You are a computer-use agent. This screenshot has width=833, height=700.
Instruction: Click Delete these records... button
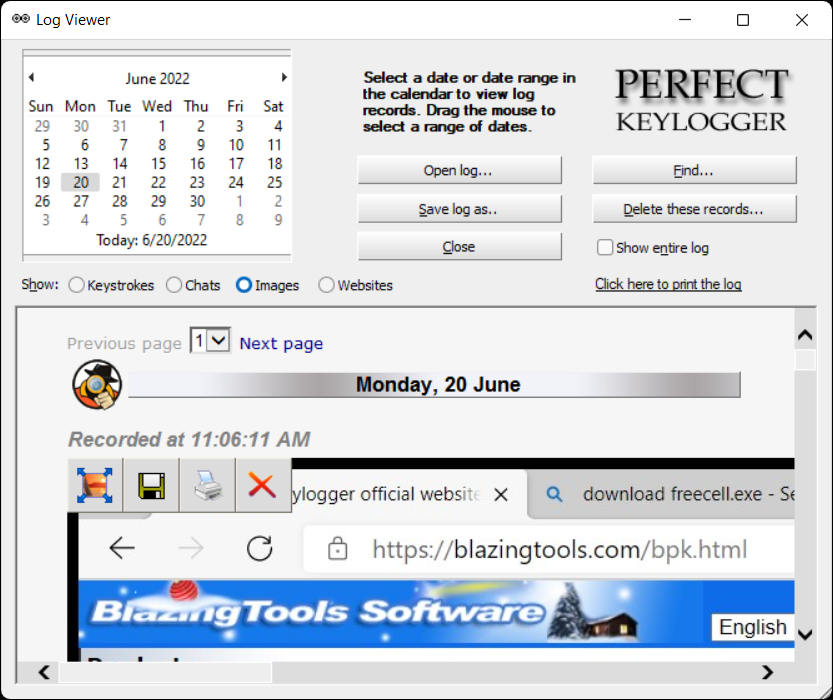(x=694, y=209)
